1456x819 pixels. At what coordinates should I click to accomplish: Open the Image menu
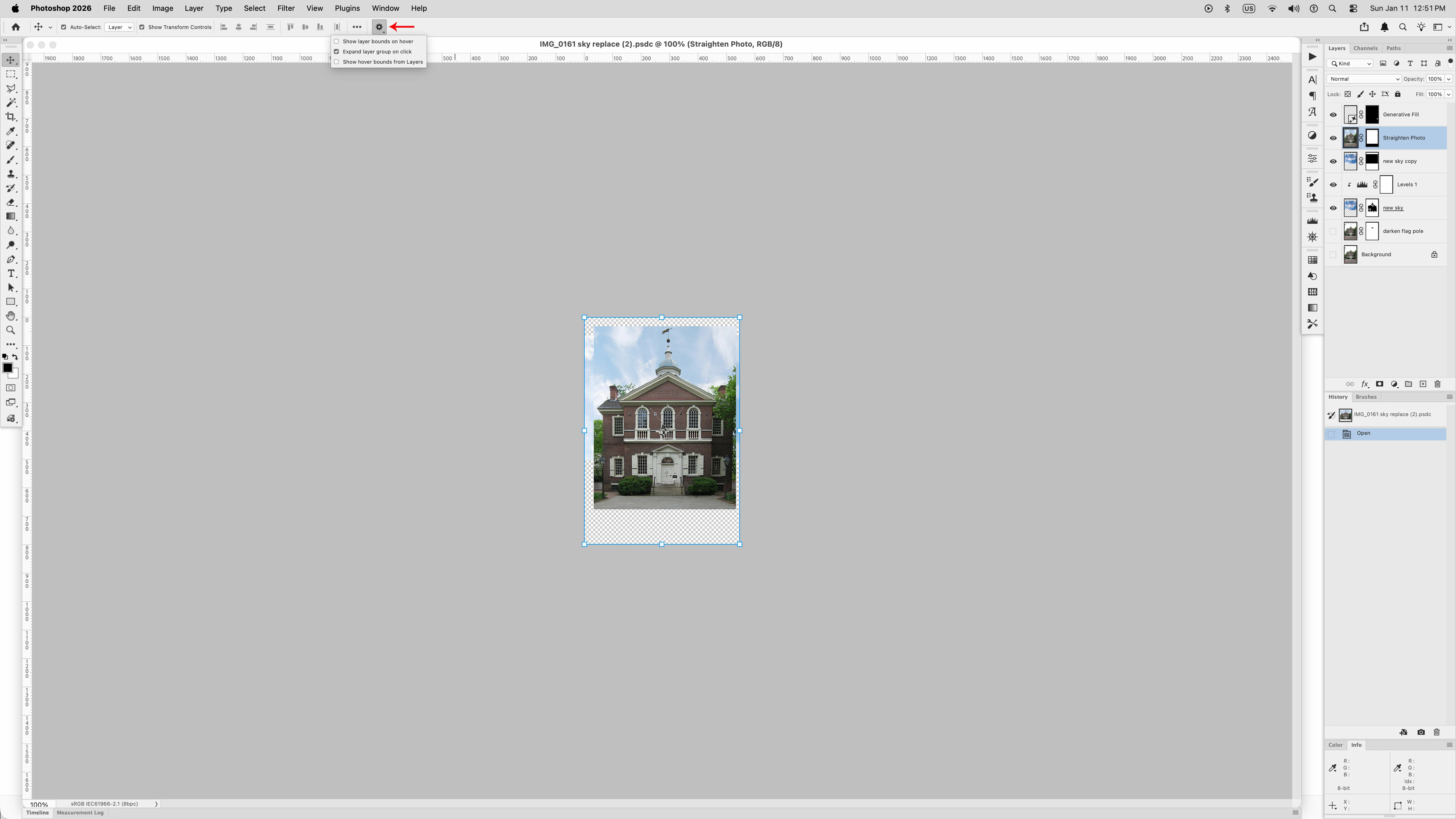tap(162, 9)
